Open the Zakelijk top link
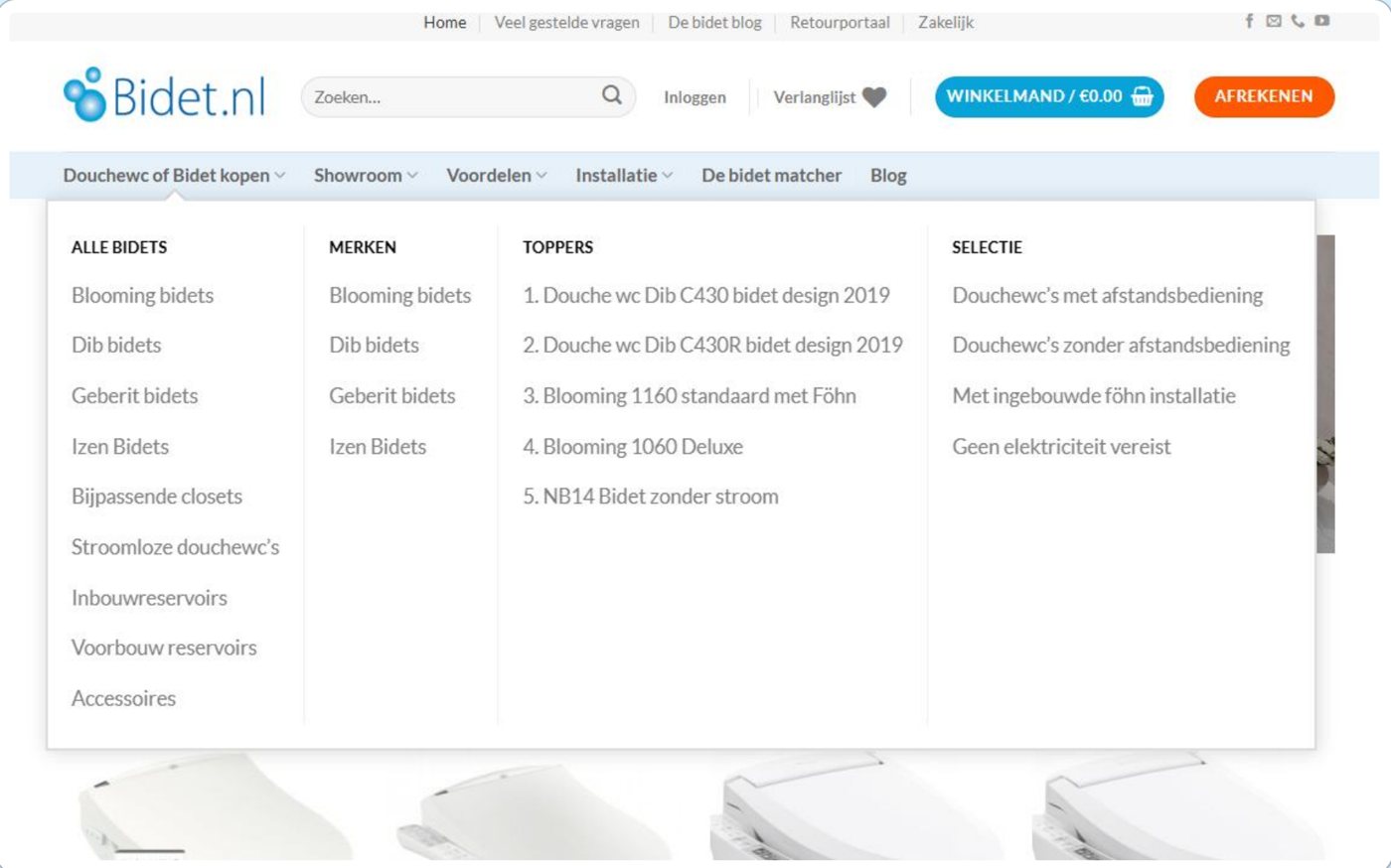The width and height of the screenshot is (1391, 868). (946, 22)
